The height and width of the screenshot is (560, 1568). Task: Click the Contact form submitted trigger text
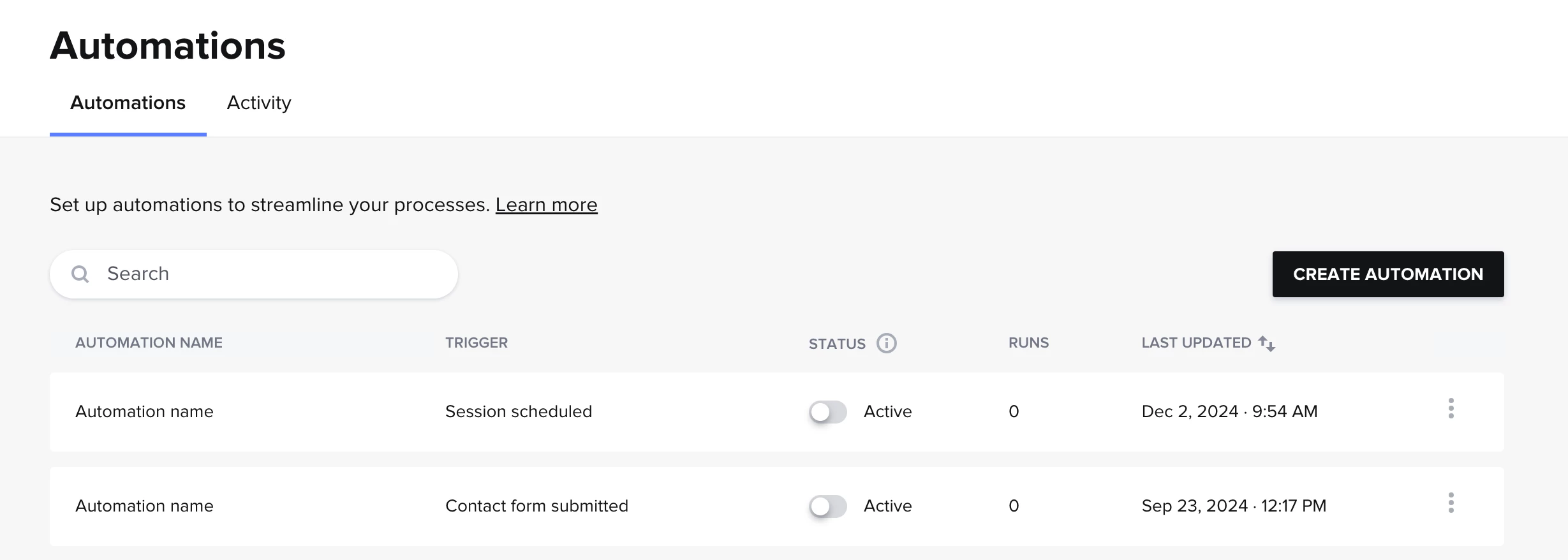coord(536,506)
